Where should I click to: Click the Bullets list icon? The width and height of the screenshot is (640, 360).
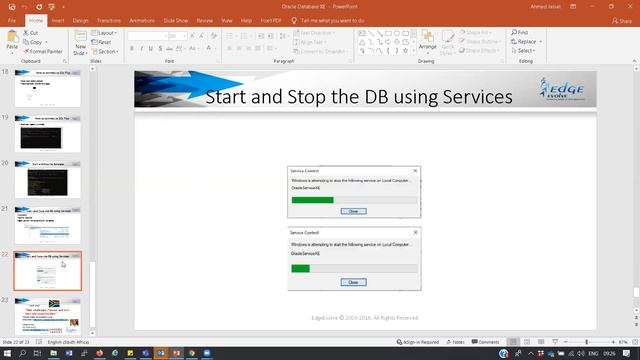point(229,36)
